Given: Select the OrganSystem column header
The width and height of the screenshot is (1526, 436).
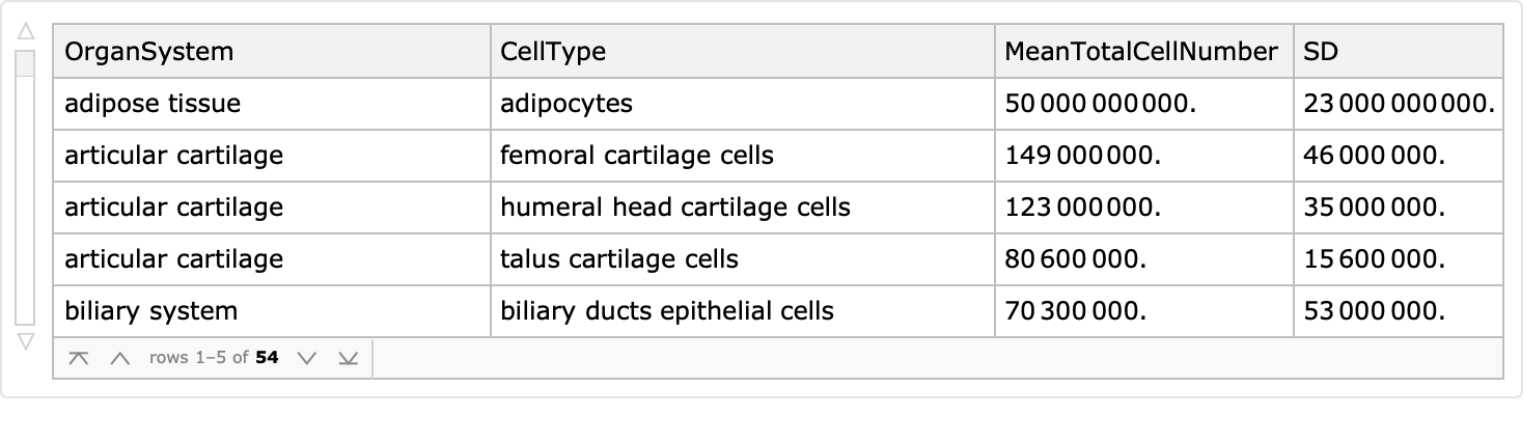Looking at the screenshot, I should click(150, 52).
